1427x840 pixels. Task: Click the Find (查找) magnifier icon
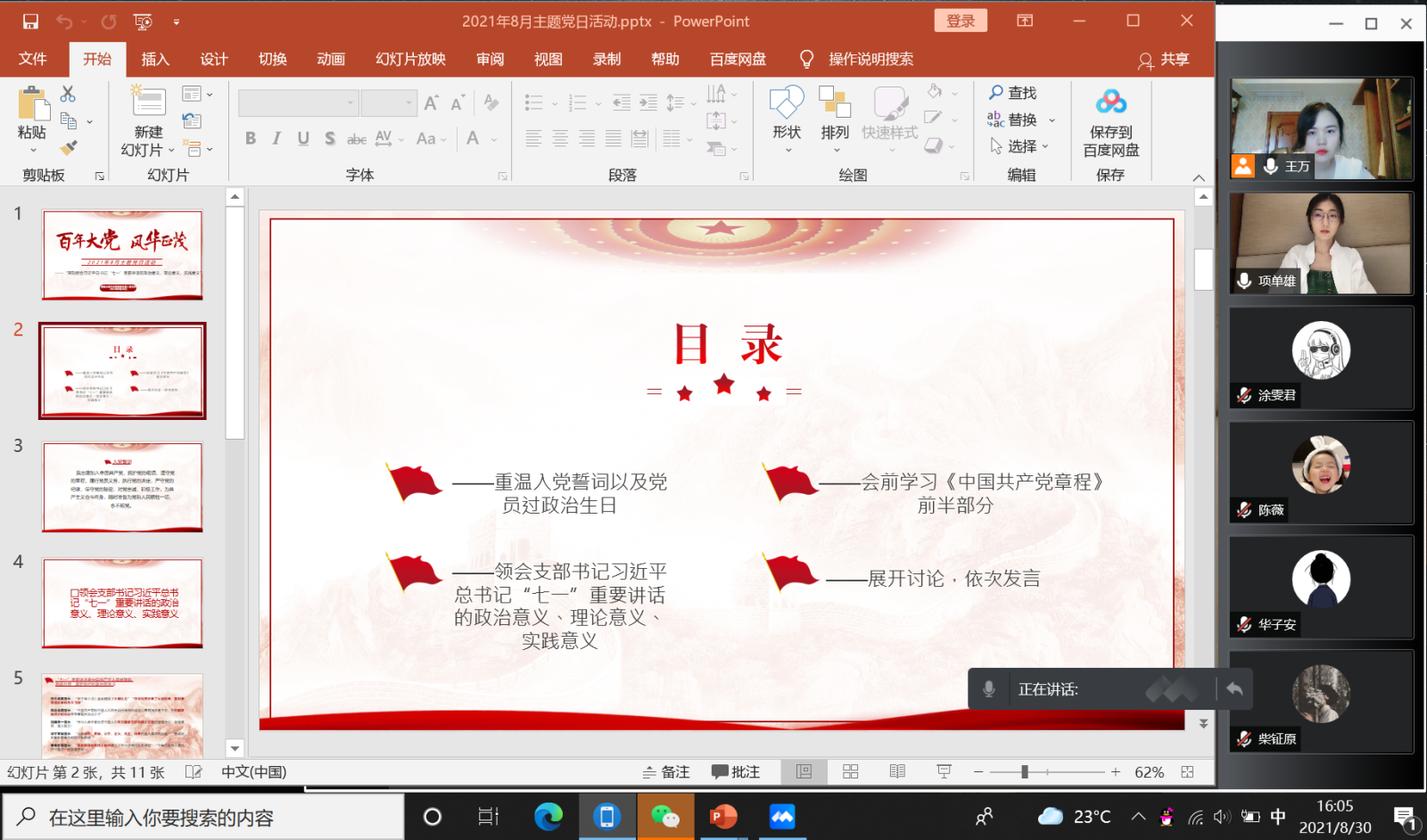[x=996, y=93]
